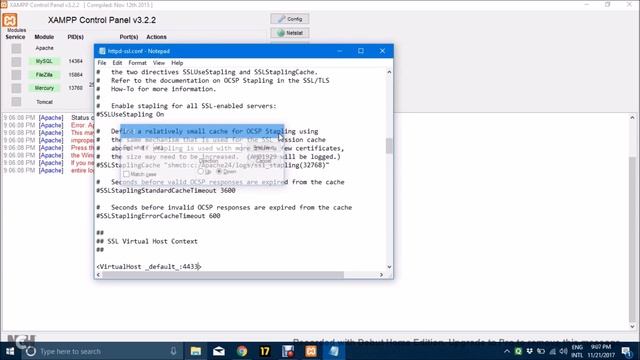
Task: Click the #SSLUseStapling On line
Action: point(130,114)
